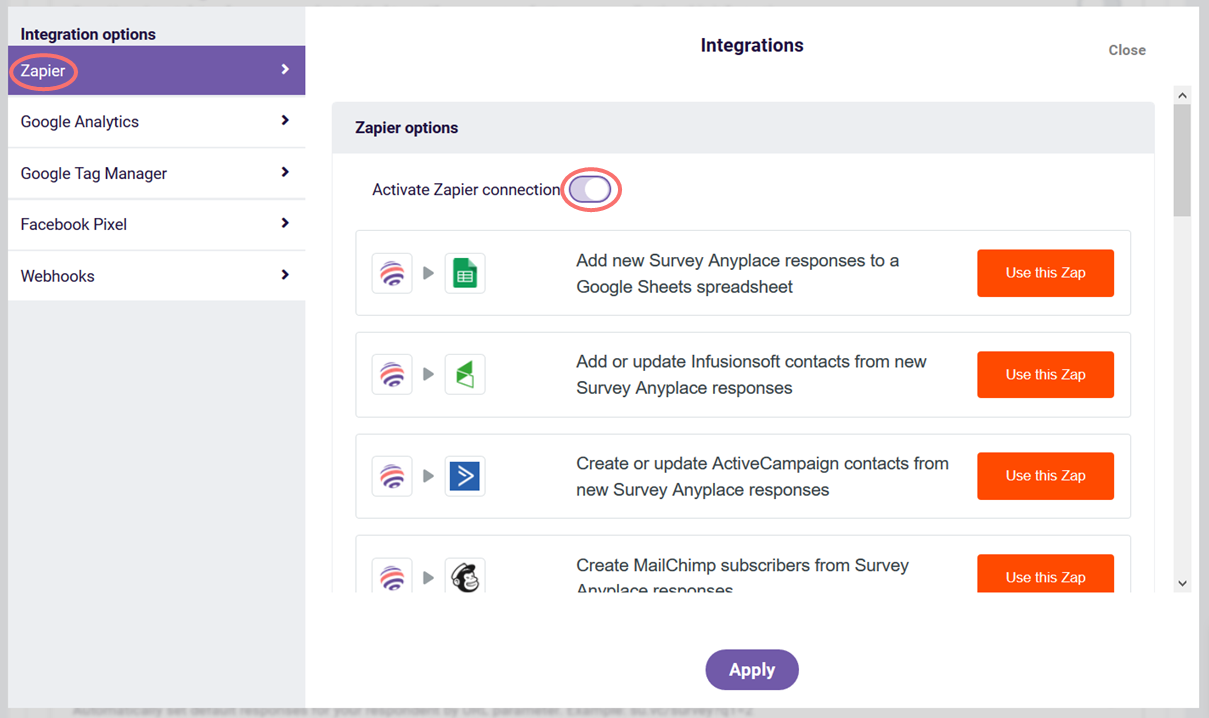1209x718 pixels.
Task: Click the Google Sheets spreadsheet zap description
Action: click(x=738, y=273)
